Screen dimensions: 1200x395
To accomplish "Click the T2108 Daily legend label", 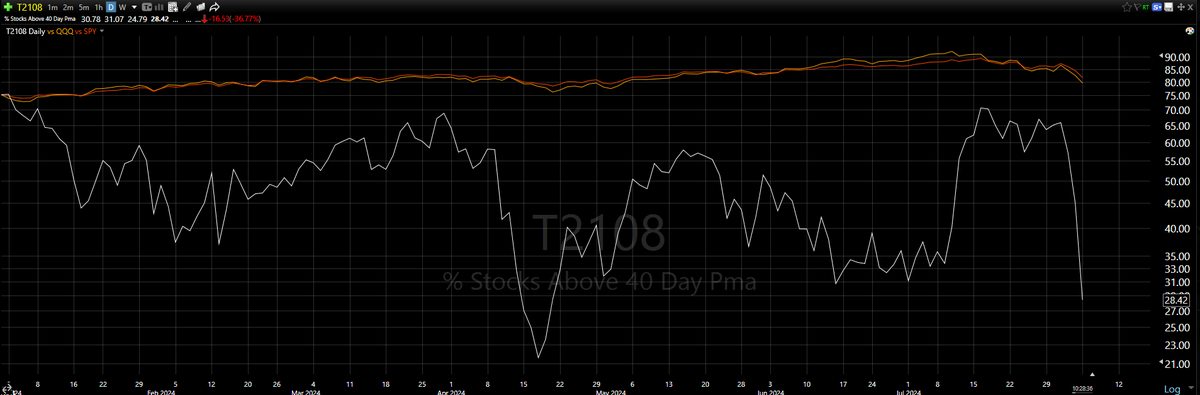I will click(25, 31).
